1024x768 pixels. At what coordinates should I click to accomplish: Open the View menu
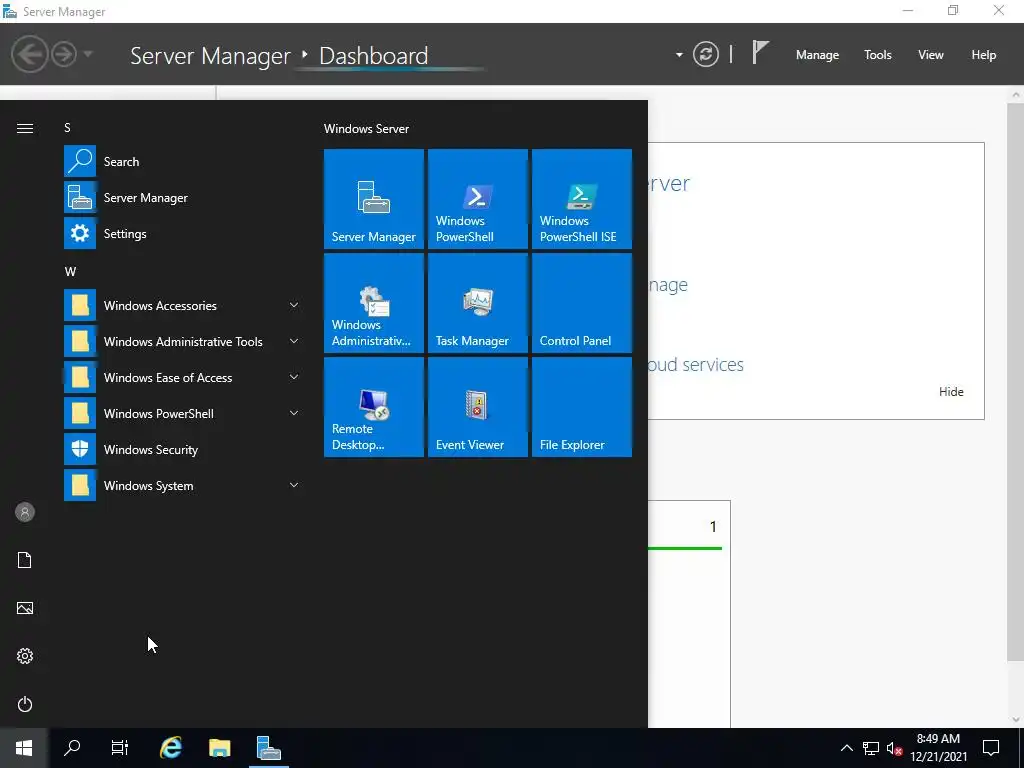(x=931, y=55)
